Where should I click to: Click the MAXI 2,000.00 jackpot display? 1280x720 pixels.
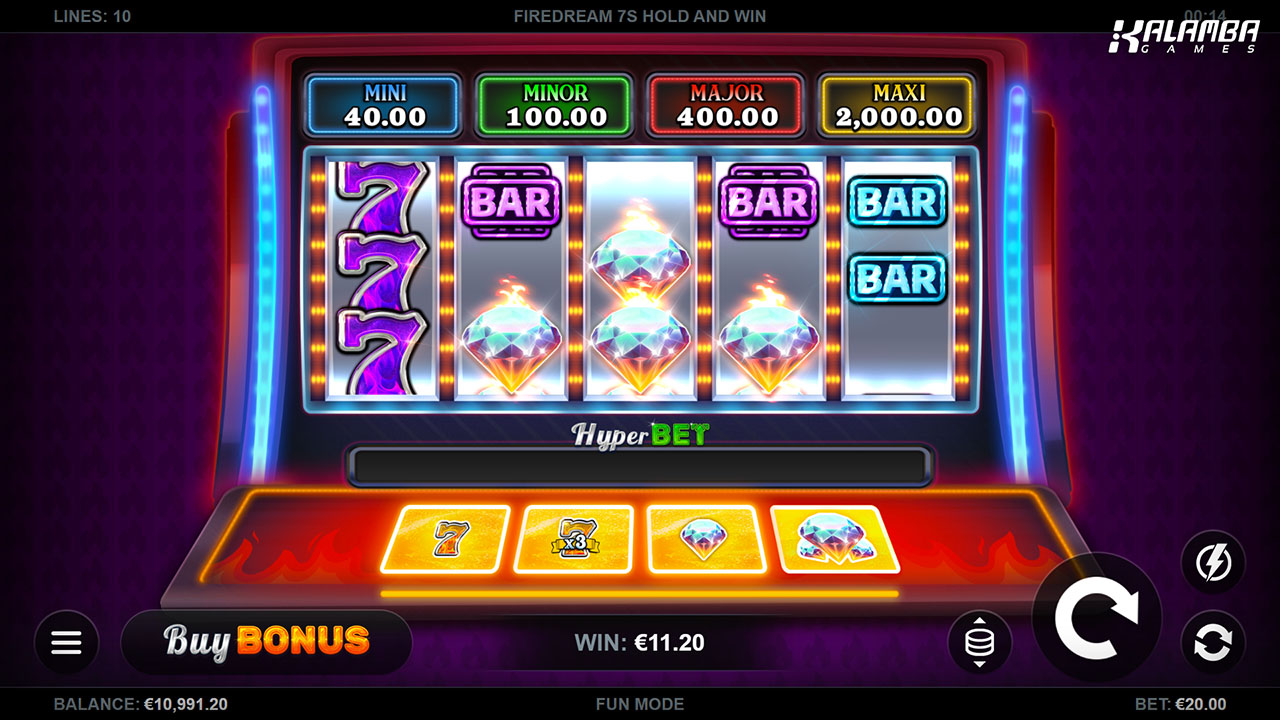(x=898, y=106)
